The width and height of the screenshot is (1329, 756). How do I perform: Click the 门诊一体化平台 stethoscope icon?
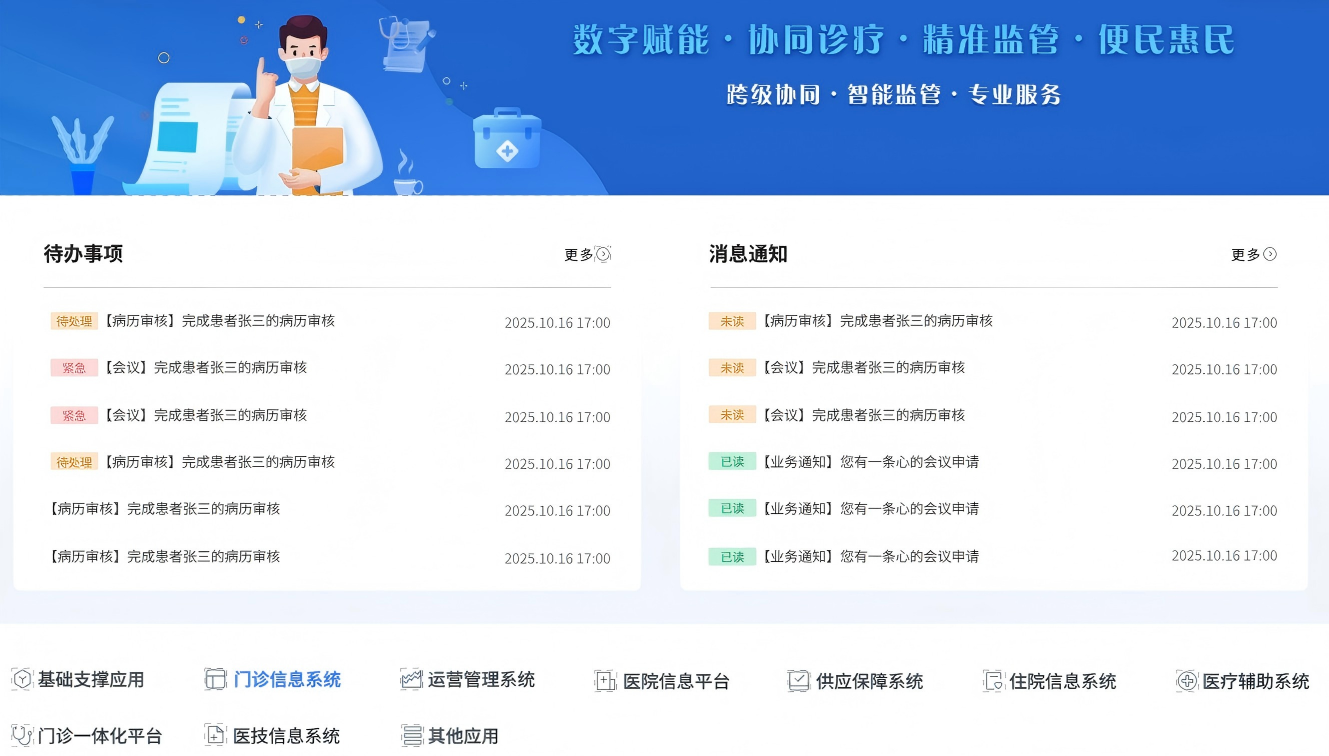(22, 736)
